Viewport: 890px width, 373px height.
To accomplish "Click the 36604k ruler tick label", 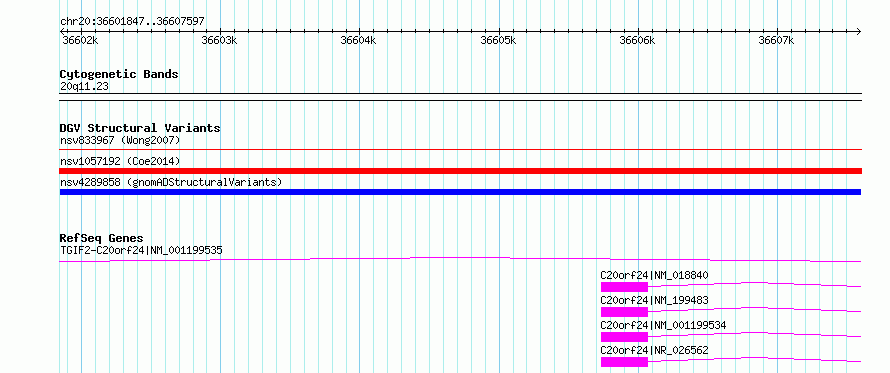I will click(358, 40).
